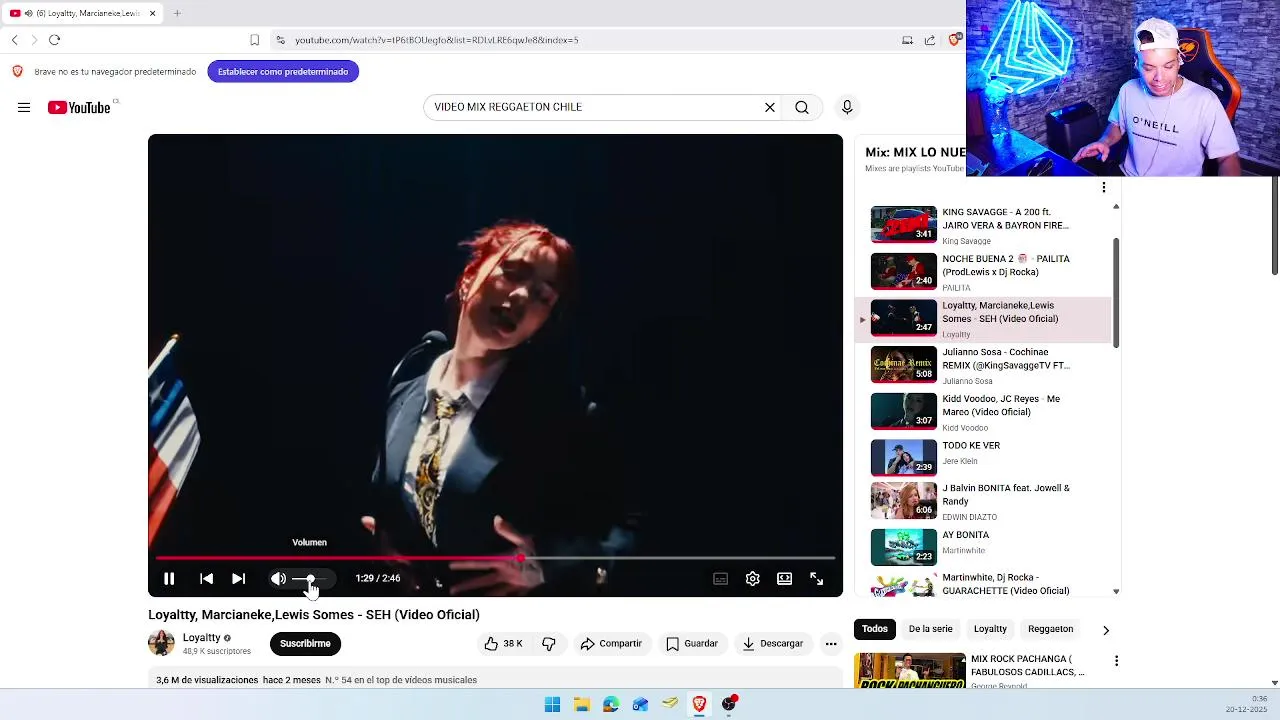This screenshot has height=720, width=1280.
Task: Play NOCHE BUENA 2 PAILITA playlist item
Action: pyautogui.click(x=985, y=272)
